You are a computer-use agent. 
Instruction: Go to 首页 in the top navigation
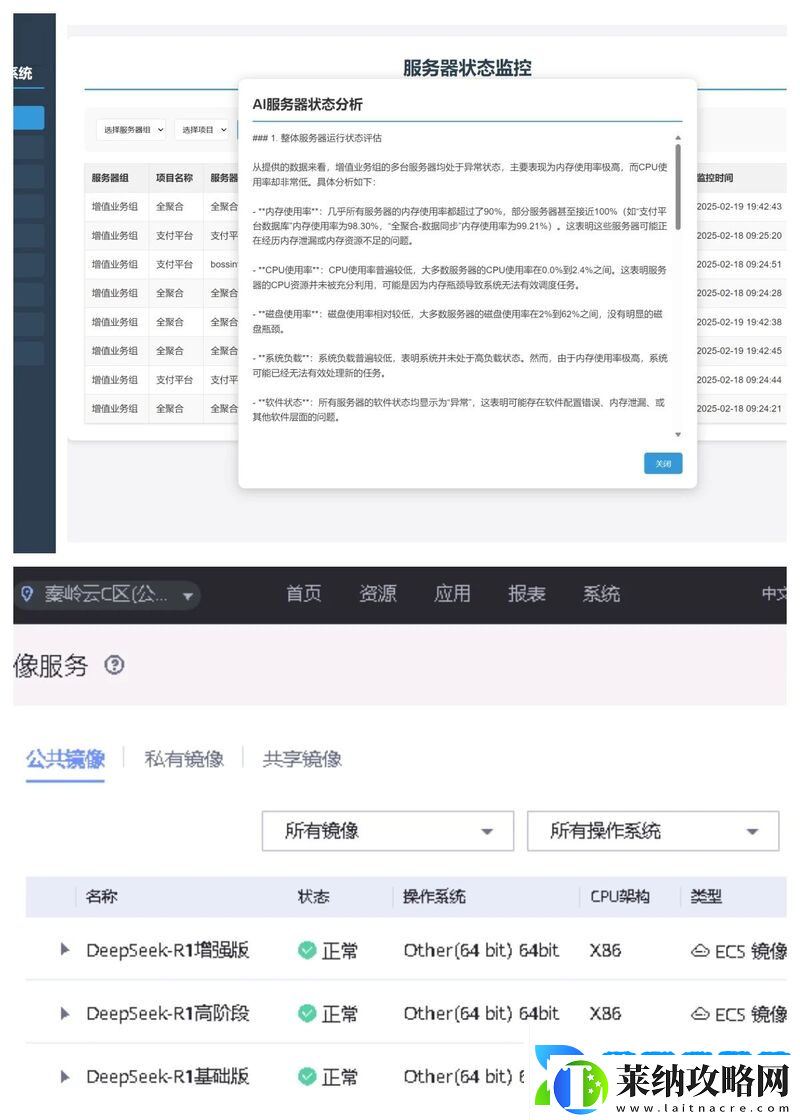click(x=304, y=594)
